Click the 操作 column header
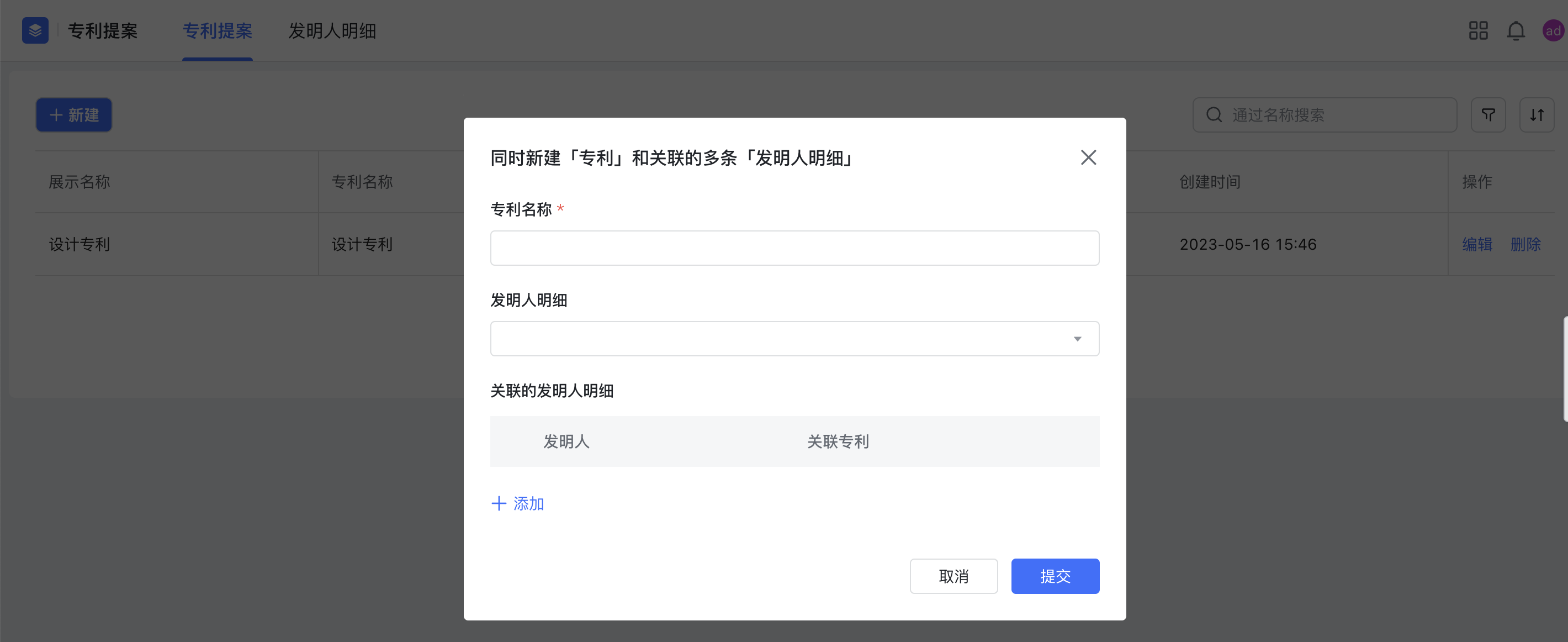1568x642 pixels. tap(1477, 182)
